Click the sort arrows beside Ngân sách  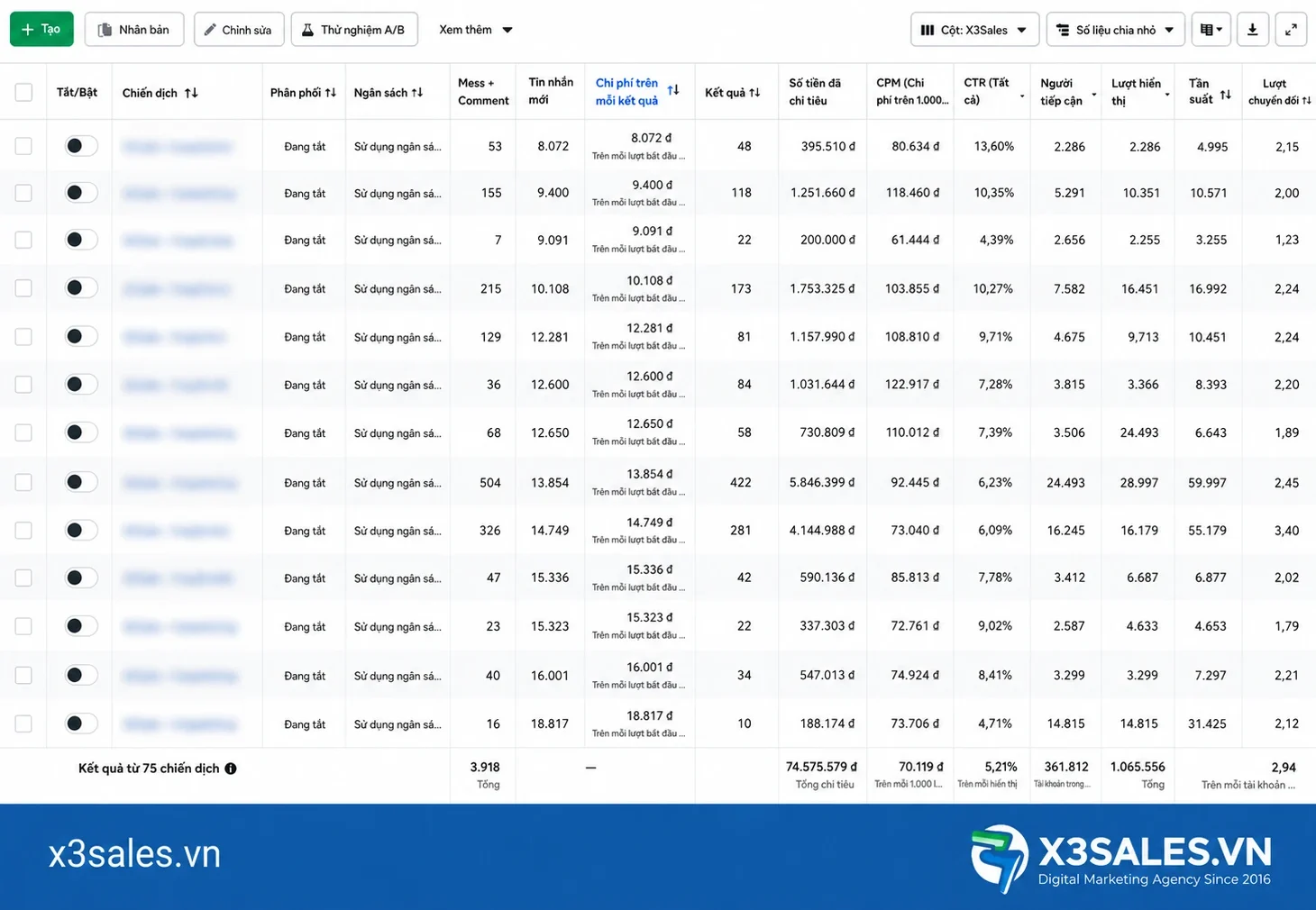[x=416, y=93]
